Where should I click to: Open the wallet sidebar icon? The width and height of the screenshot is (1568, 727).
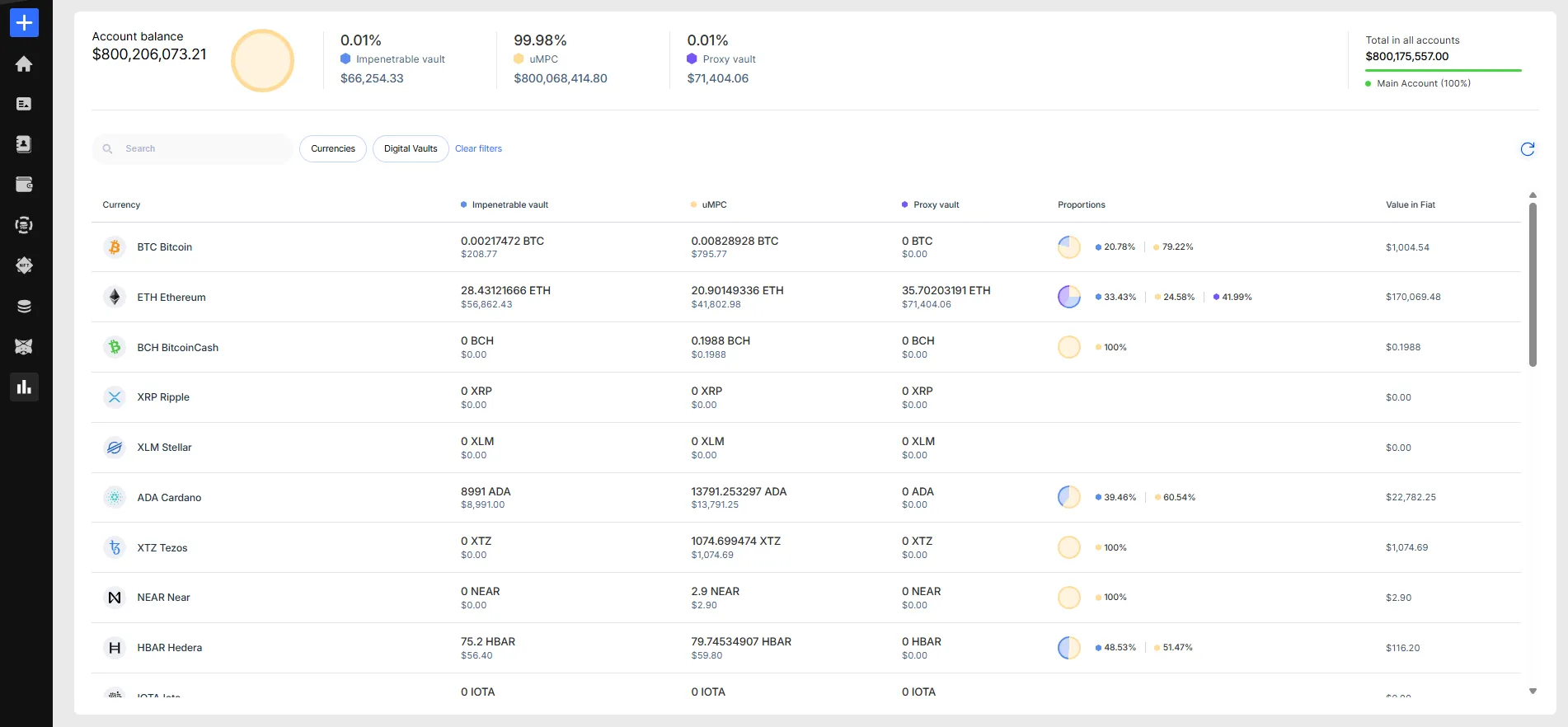click(24, 185)
